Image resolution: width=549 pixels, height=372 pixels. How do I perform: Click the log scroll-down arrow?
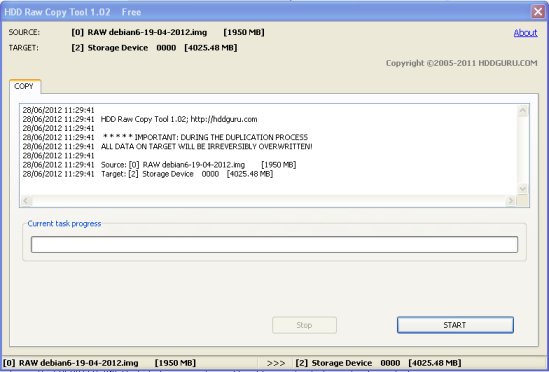point(522,188)
